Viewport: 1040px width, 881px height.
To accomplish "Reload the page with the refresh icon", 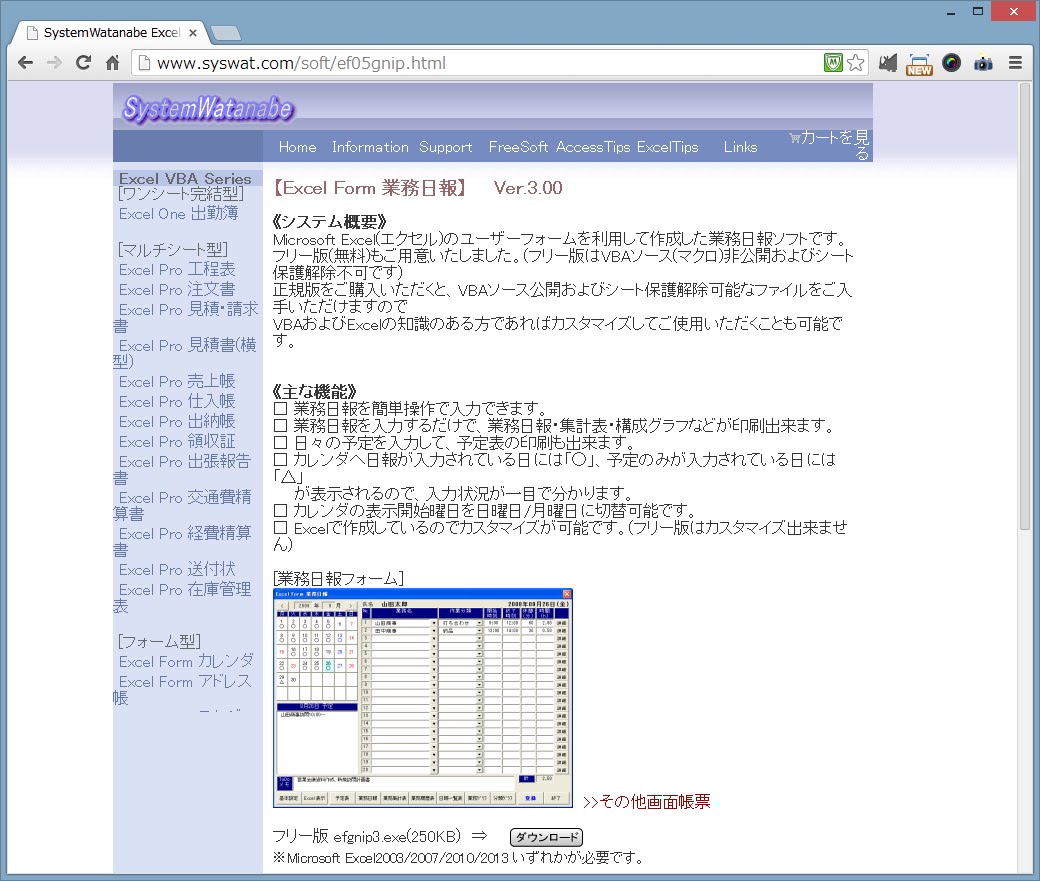I will [x=84, y=63].
